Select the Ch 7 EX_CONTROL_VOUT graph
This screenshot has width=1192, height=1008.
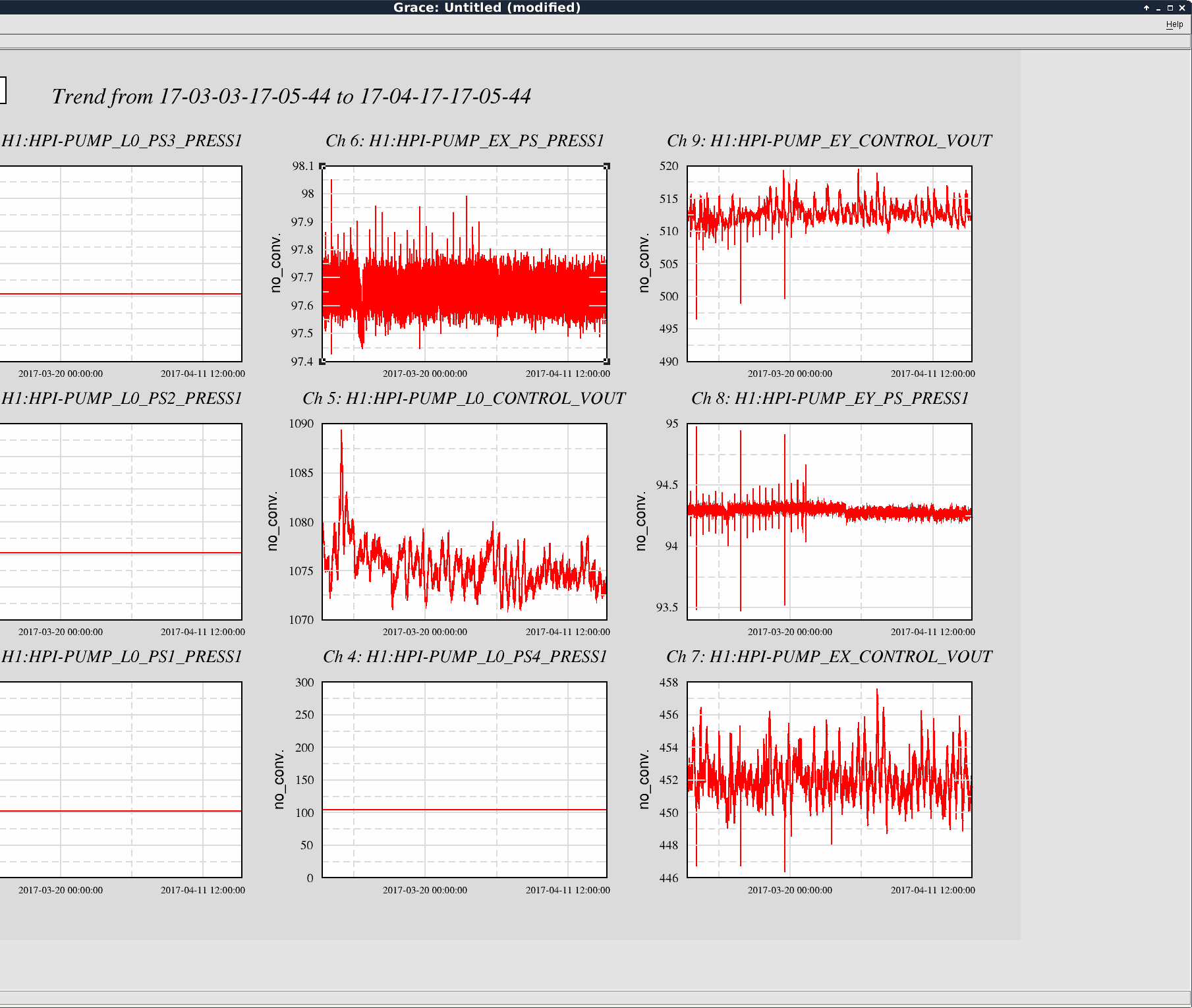(x=830, y=780)
